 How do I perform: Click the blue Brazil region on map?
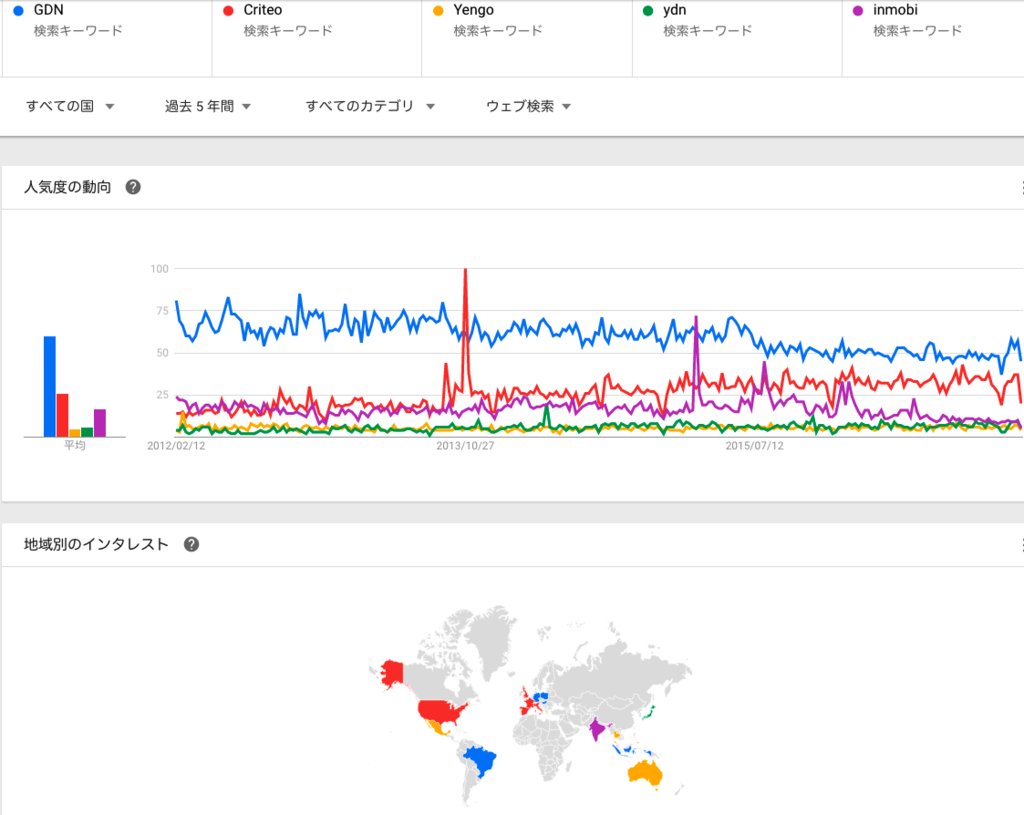(482, 761)
